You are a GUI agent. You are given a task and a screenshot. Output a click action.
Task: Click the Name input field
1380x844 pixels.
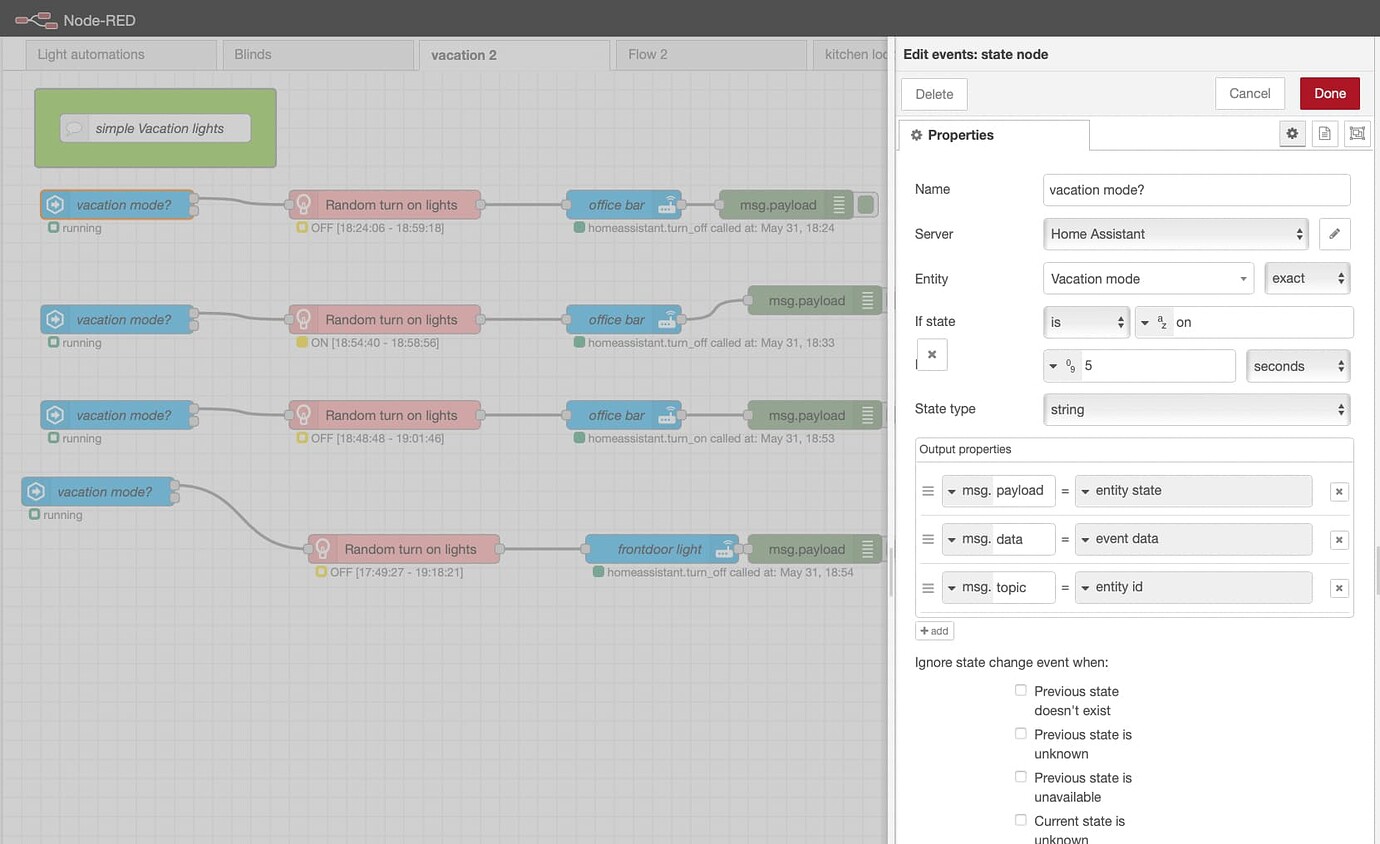(1196, 189)
